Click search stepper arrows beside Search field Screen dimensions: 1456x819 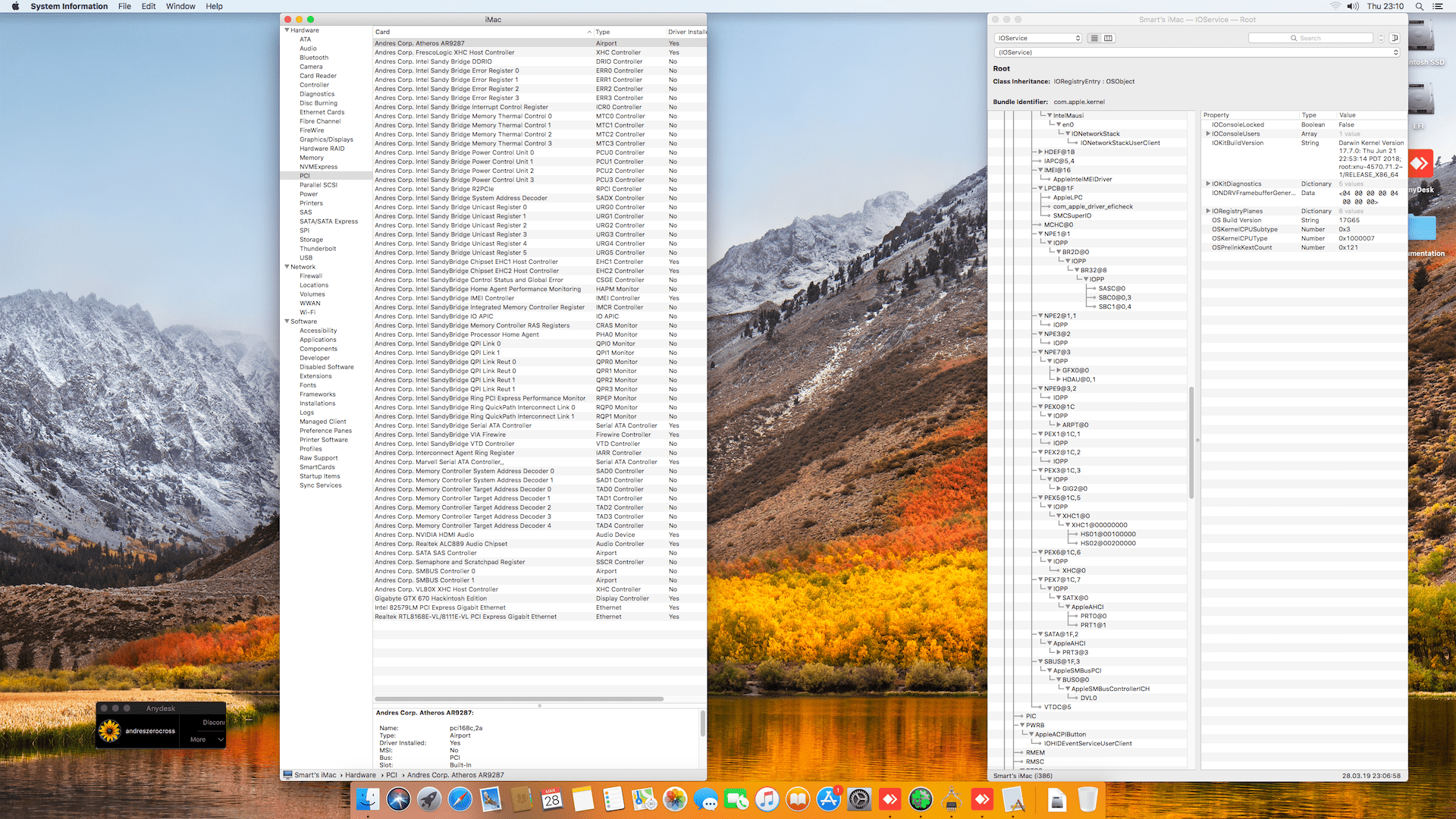[1381, 38]
